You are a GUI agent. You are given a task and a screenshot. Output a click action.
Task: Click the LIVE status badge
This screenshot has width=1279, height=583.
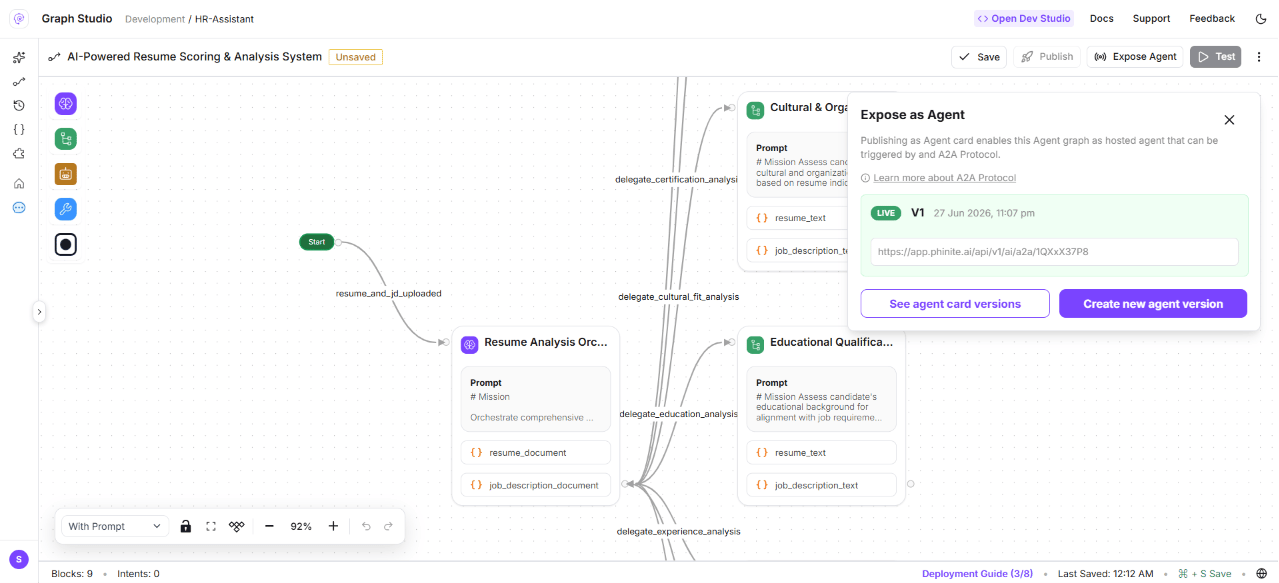(x=886, y=213)
